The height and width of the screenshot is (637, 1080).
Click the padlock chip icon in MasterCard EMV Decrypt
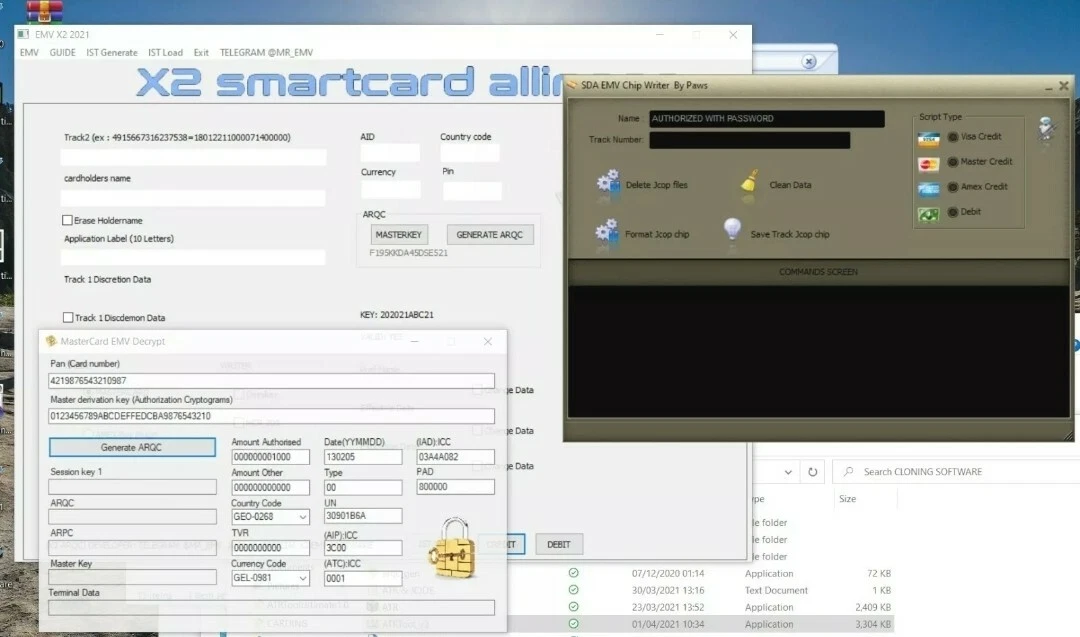pyautogui.click(x=452, y=548)
